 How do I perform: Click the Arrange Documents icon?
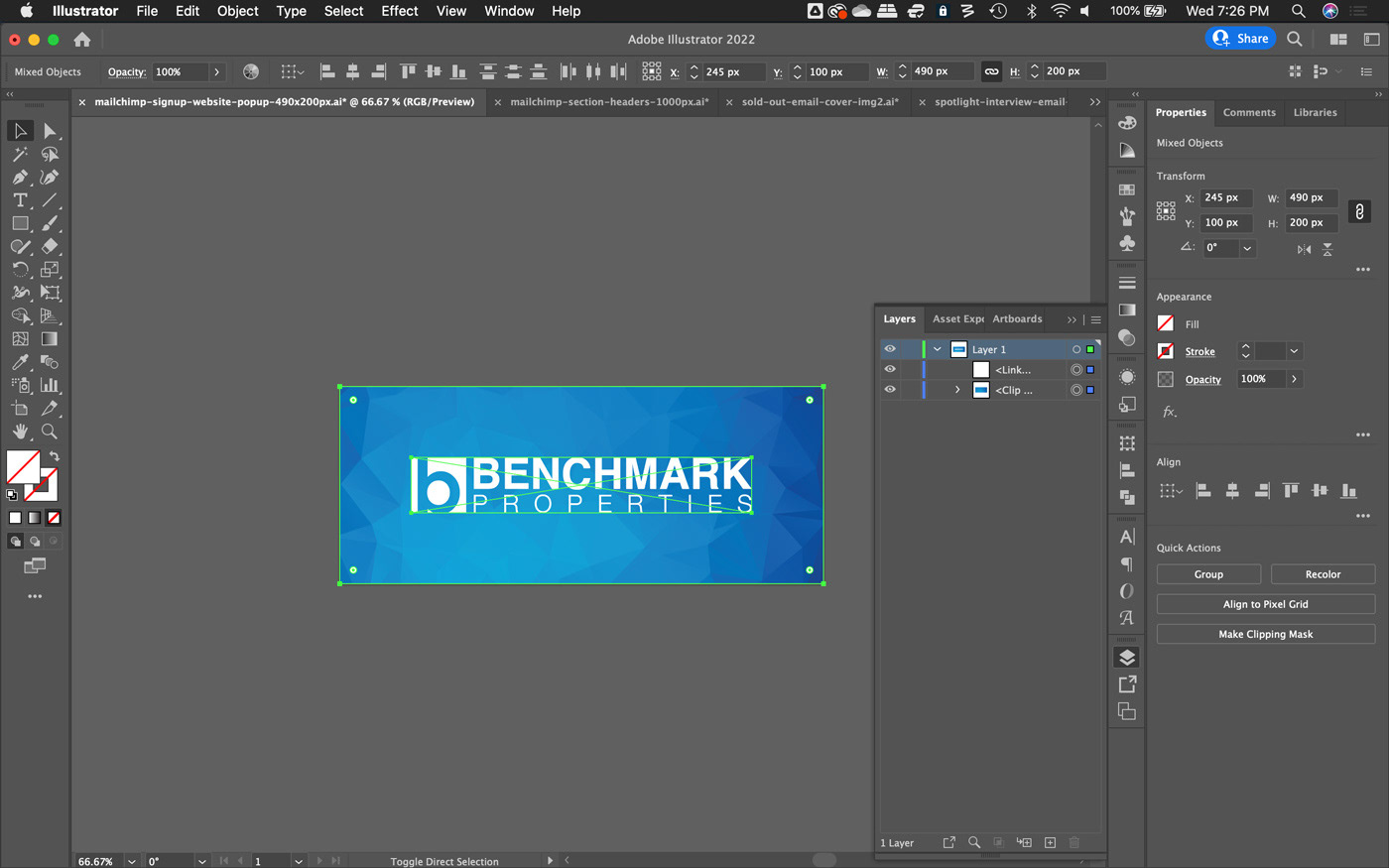coord(1338,39)
